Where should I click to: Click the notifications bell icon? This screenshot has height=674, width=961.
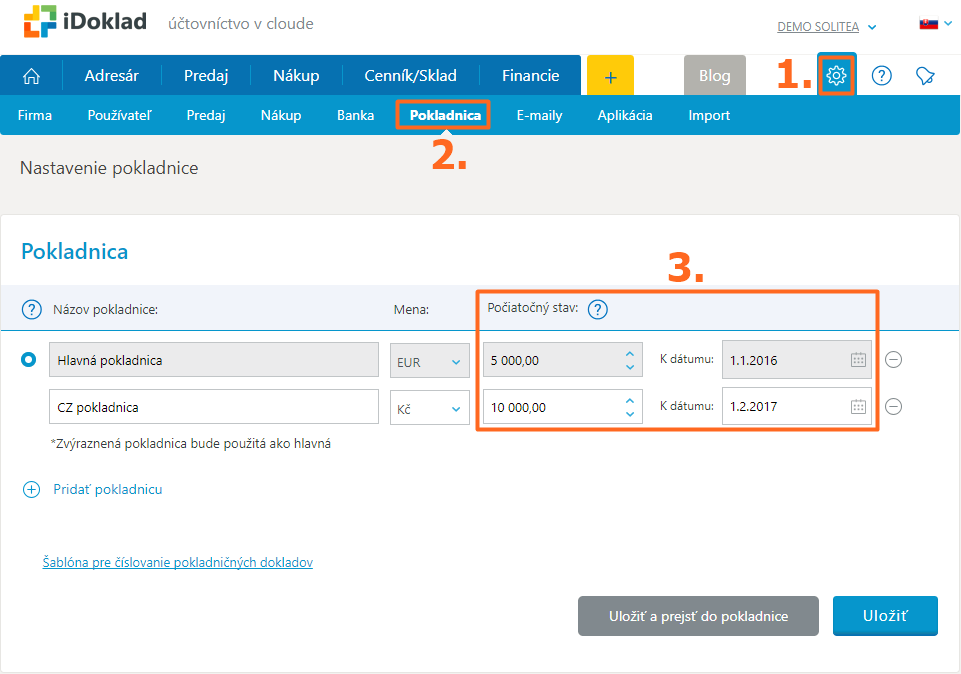925,76
